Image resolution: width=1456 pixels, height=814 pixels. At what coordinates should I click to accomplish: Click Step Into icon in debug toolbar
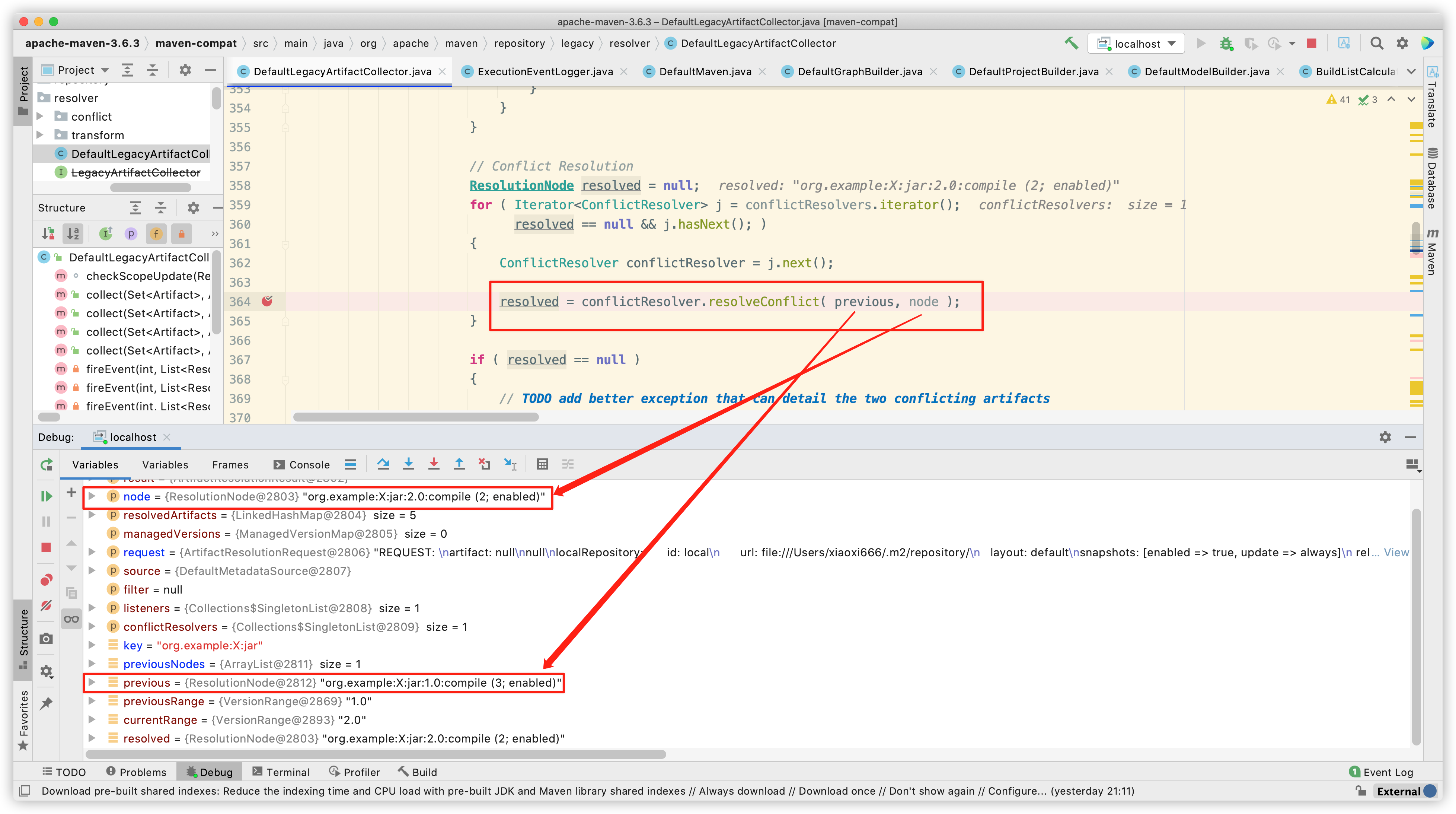pyautogui.click(x=409, y=464)
